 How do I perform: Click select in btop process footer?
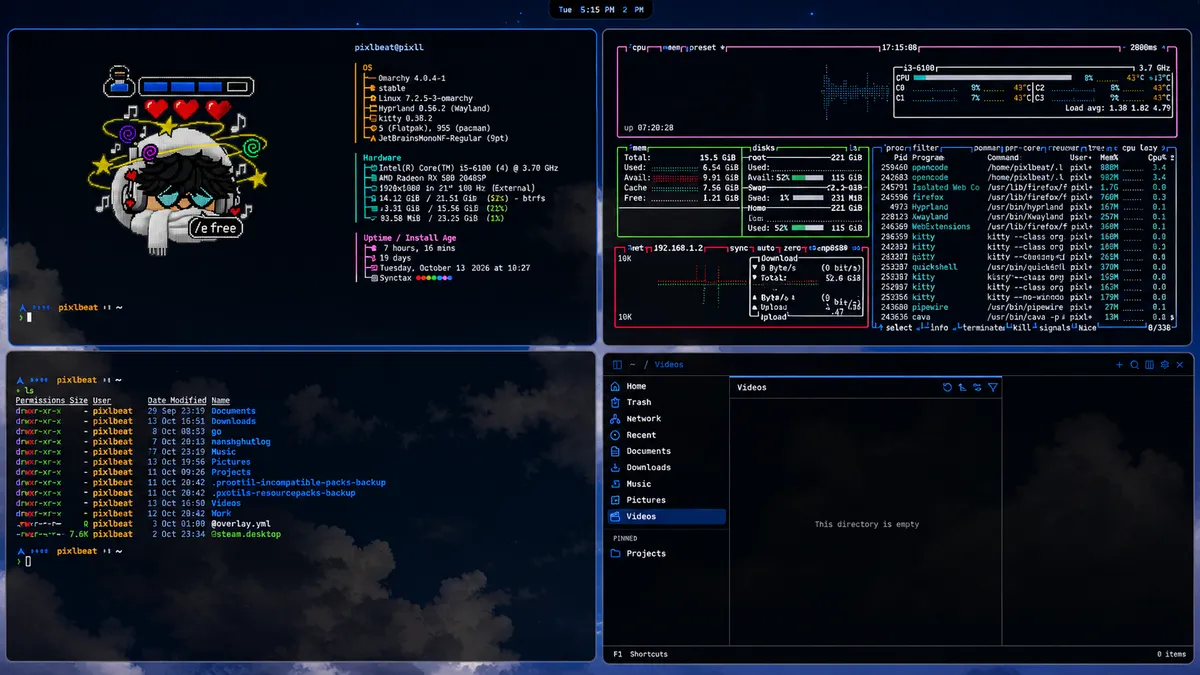(900, 327)
